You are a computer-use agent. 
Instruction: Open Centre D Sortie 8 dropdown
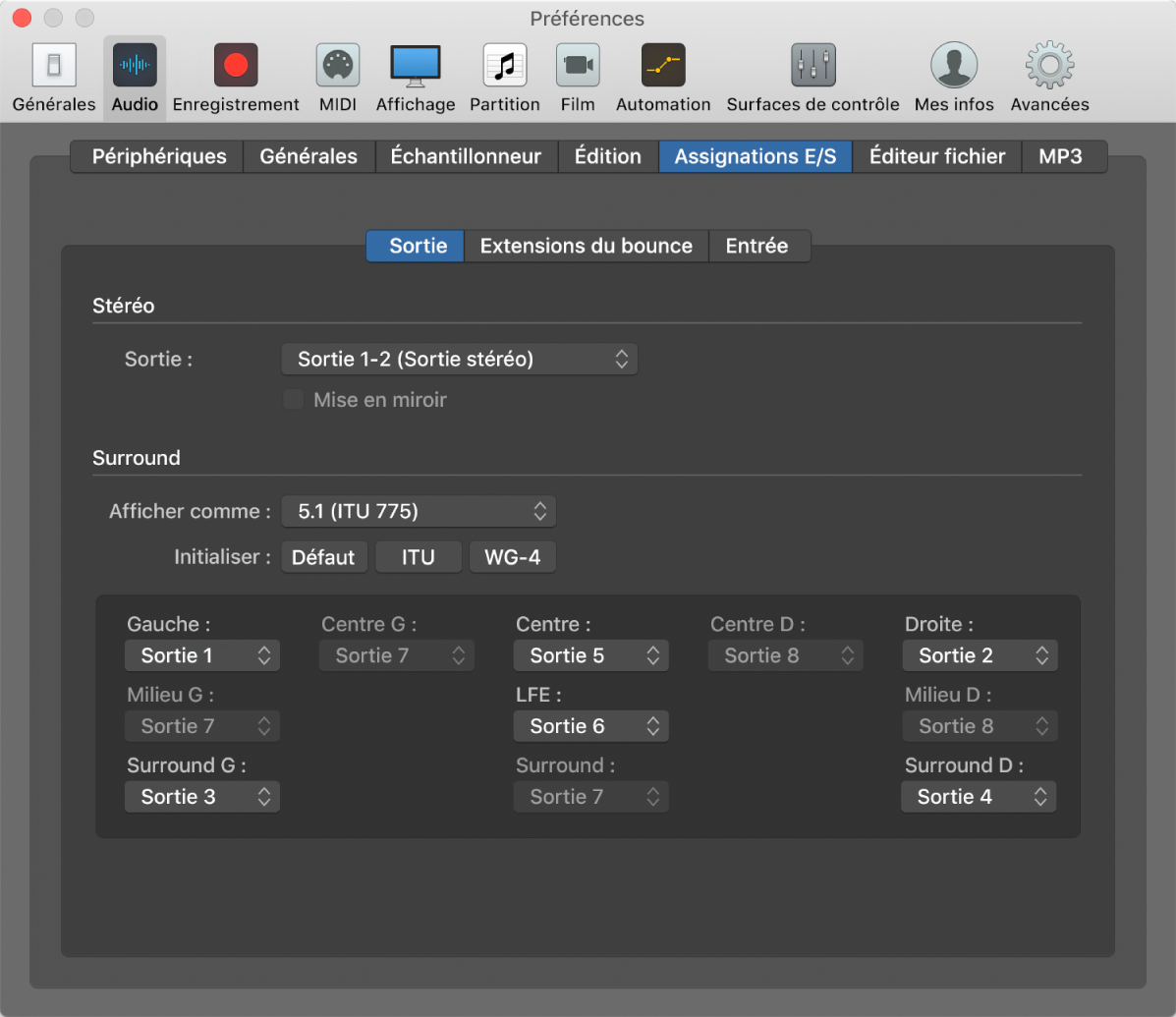(785, 655)
